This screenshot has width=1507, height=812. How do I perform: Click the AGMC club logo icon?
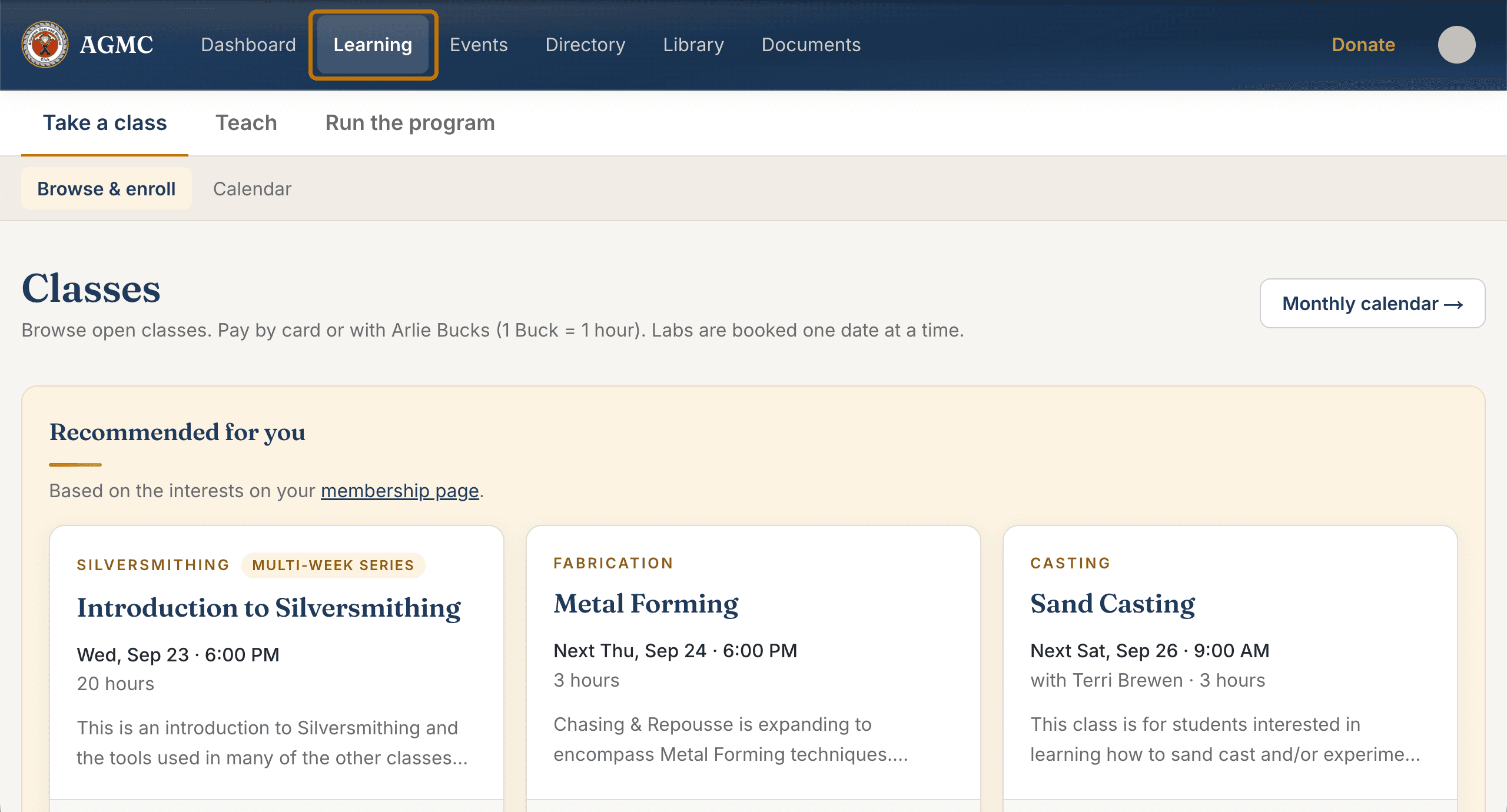(x=45, y=45)
